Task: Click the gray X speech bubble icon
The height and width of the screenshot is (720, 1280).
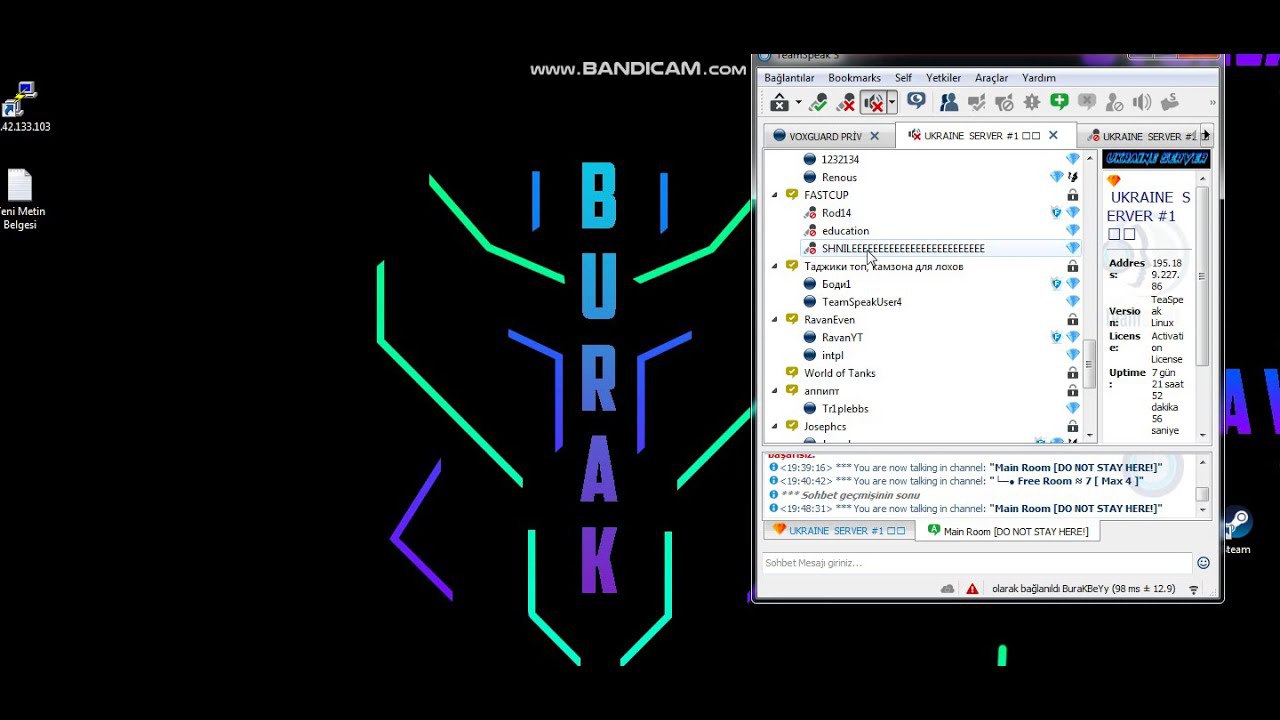Action: pos(1087,102)
